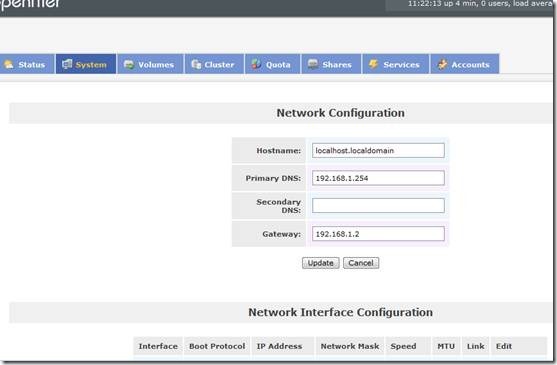557x365 pixels.
Task: Click the uptime status text in header
Action: 481,4
